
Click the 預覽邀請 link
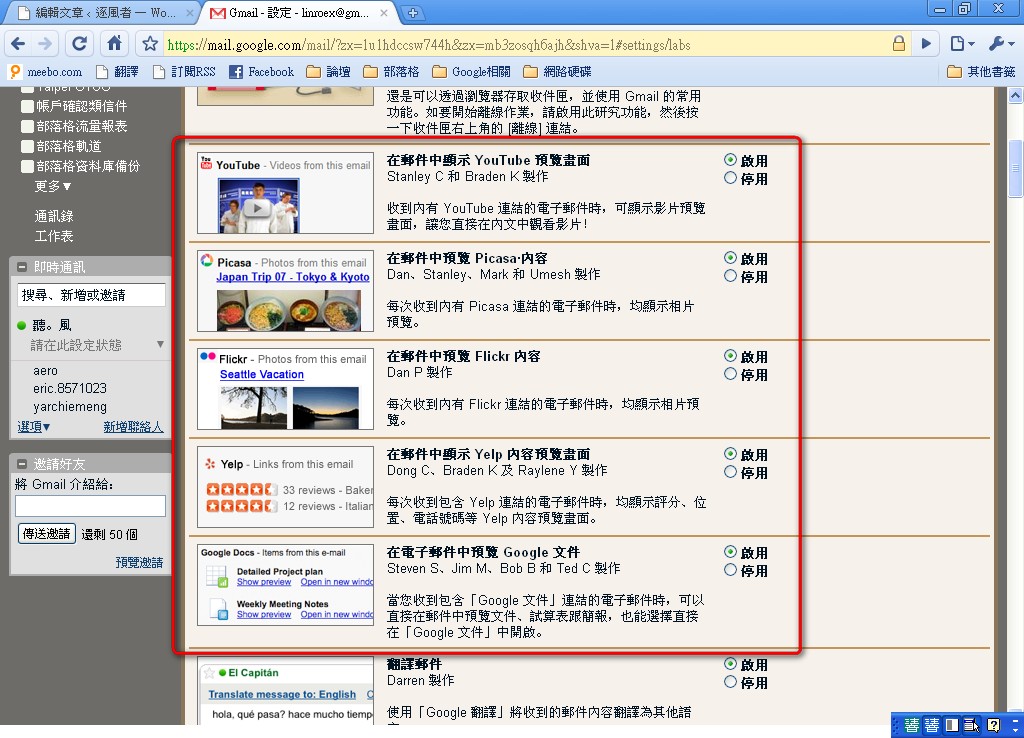pyautogui.click(x=139, y=562)
